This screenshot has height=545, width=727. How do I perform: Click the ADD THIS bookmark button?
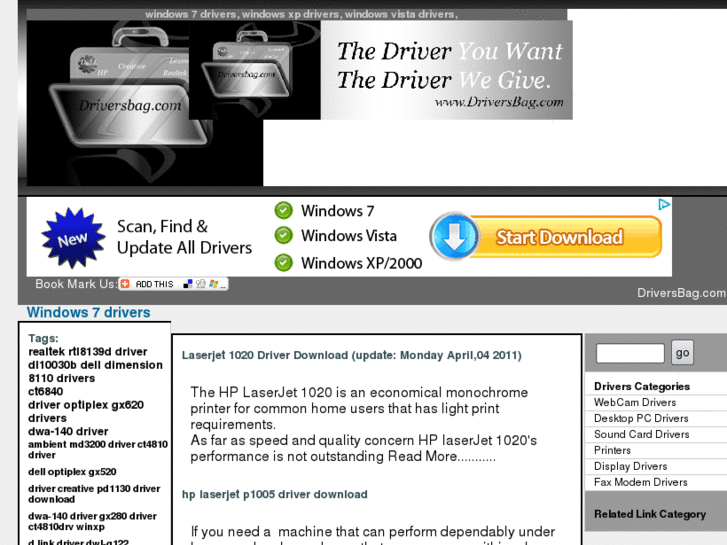(x=173, y=284)
